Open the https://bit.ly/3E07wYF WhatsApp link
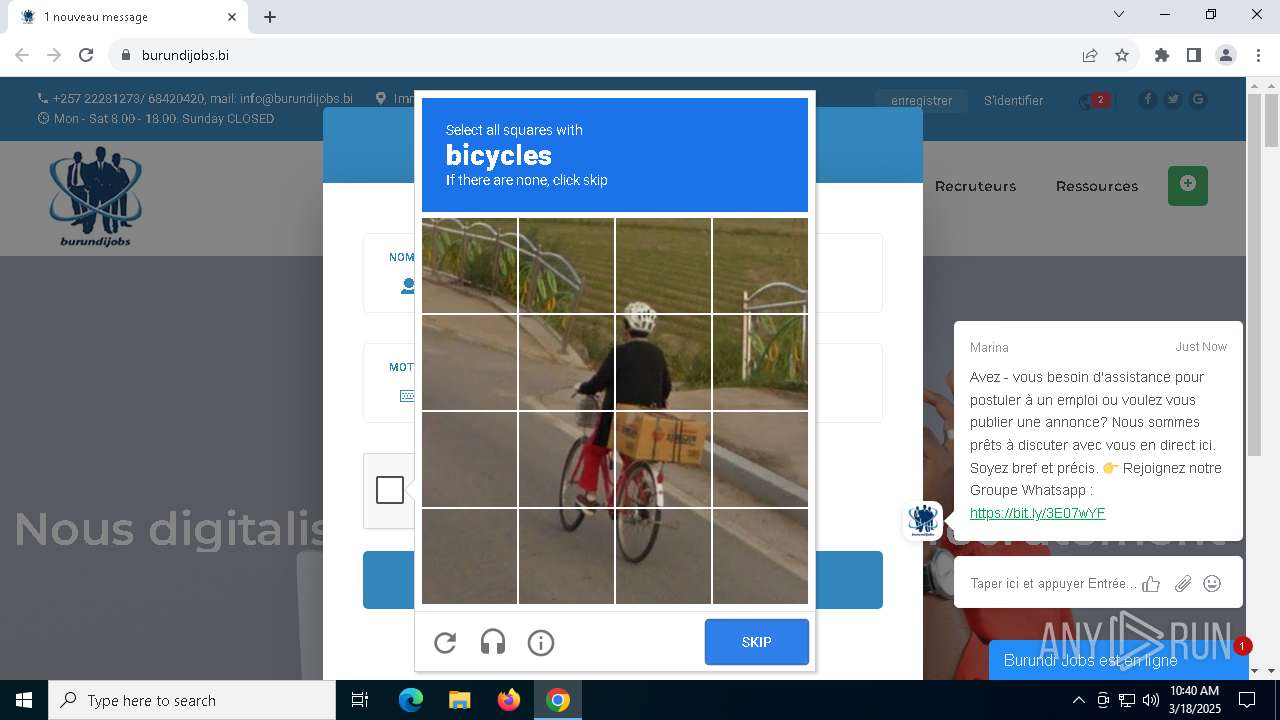This screenshot has height=720, width=1280. (1038, 513)
